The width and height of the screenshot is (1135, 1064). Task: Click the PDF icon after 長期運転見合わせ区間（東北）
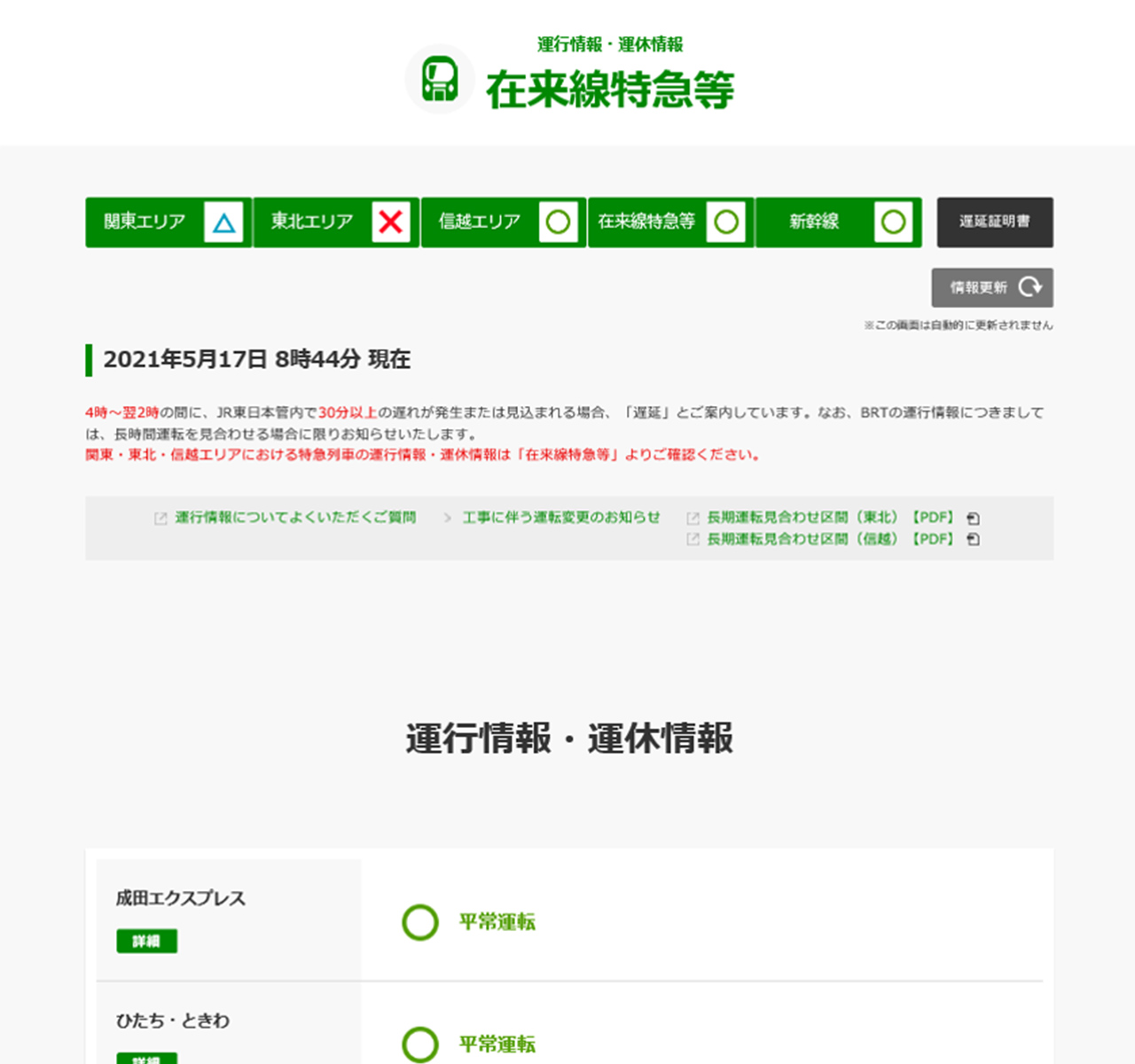pyautogui.click(x=973, y=519)
